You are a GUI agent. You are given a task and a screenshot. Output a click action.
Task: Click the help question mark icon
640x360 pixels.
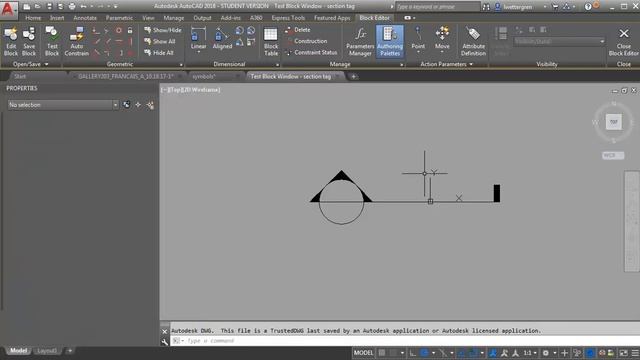tap(588, 7)
